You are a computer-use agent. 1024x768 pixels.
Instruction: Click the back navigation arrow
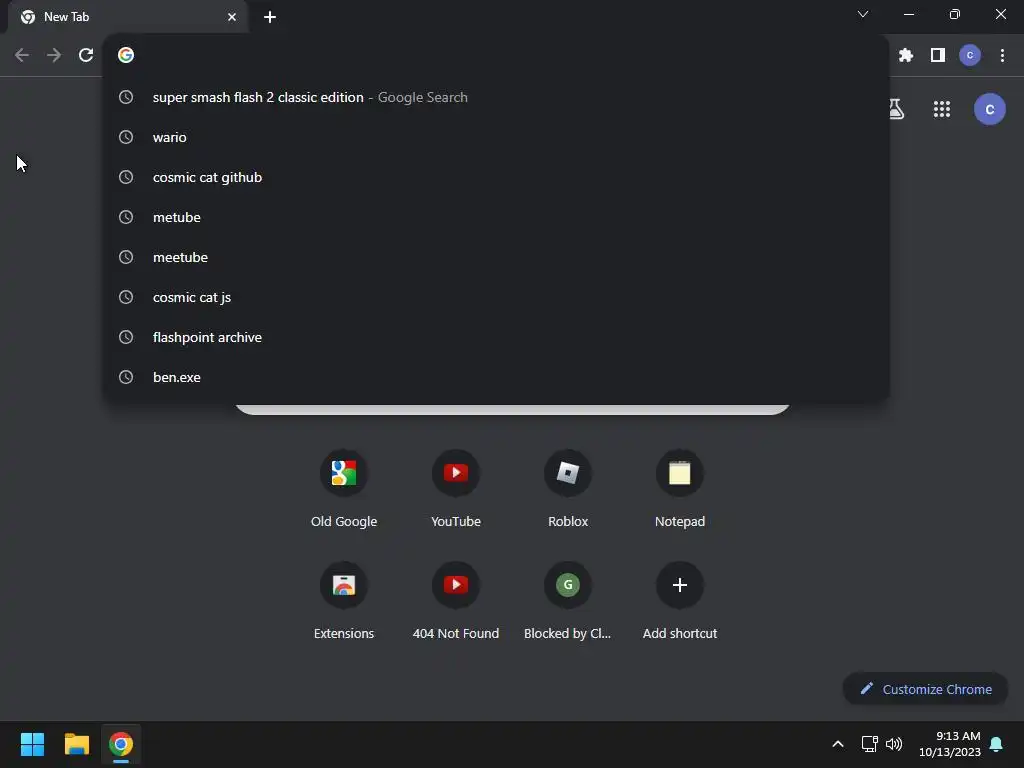click(22, 56)
